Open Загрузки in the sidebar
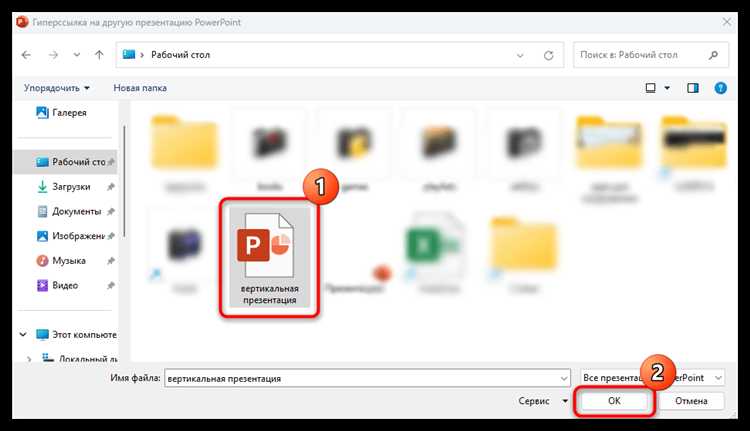750x431 pixels. click(x=71, y=187)
